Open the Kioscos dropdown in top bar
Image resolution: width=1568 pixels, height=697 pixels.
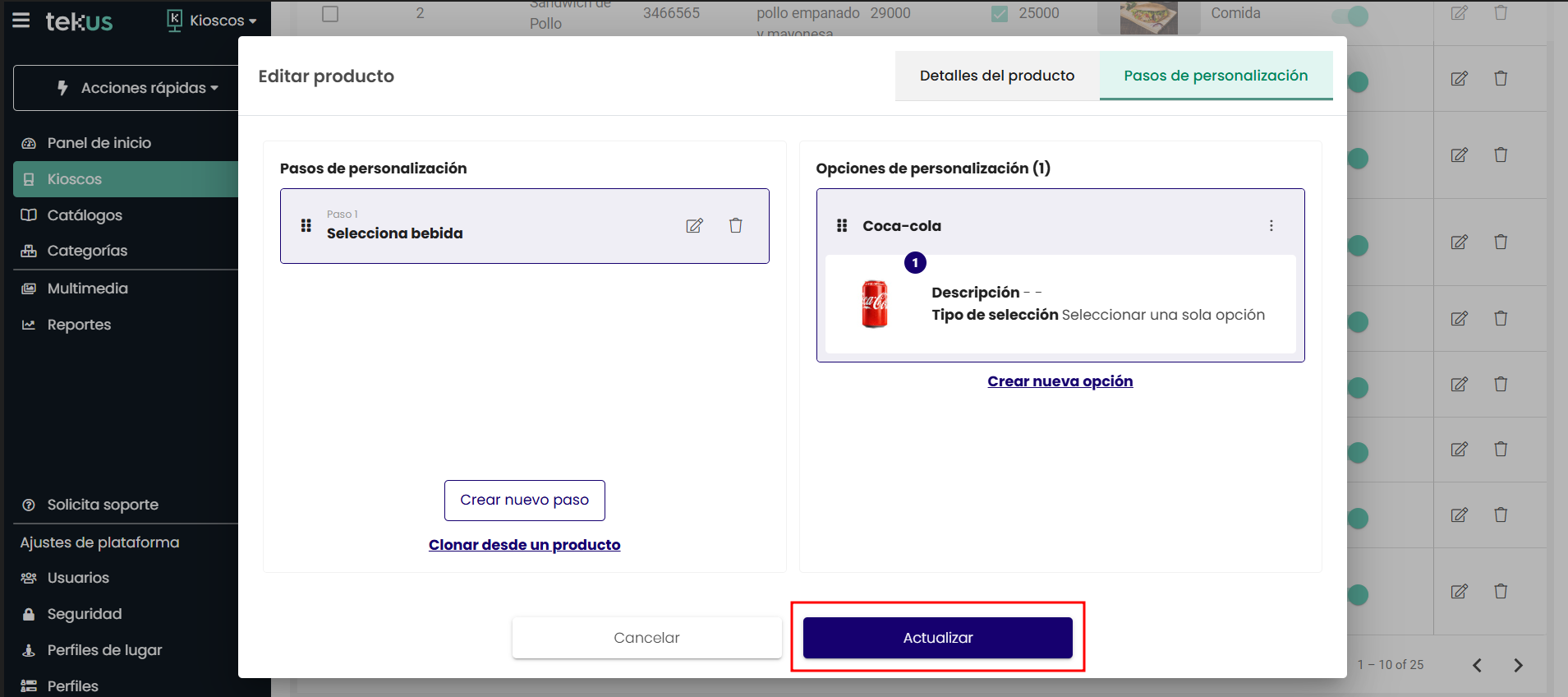point(212,21)
